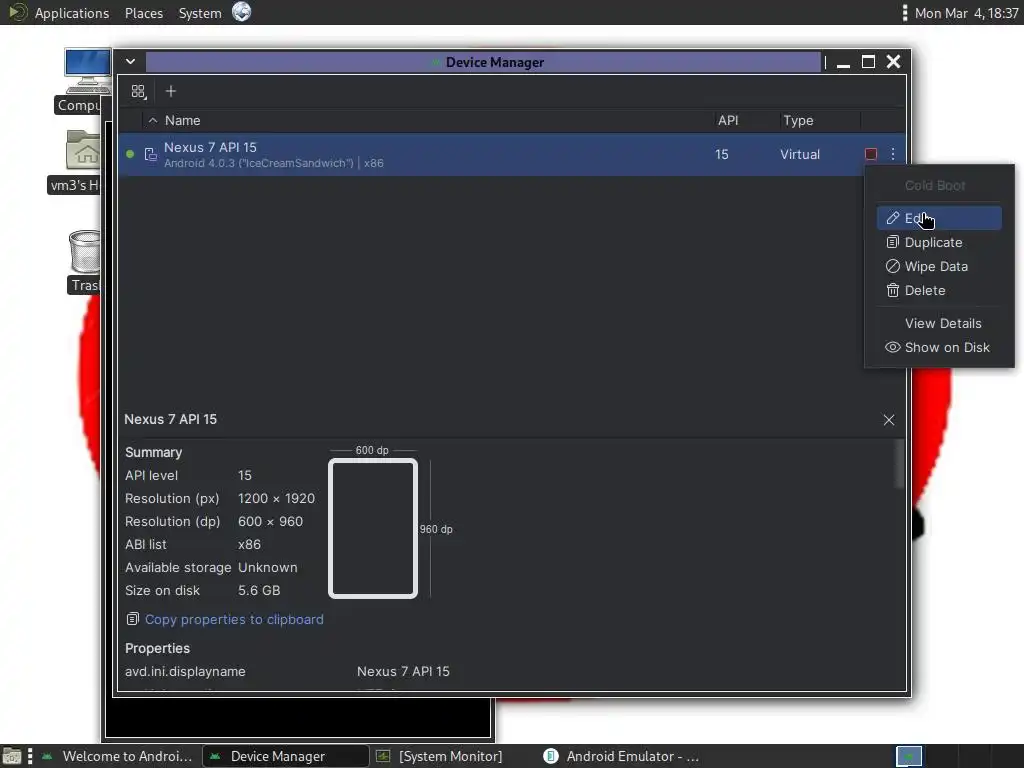The height and width of the screenshot is (768, 1024).
Task: Click the disabled Cold Boot entry
Action: (938, 185)
